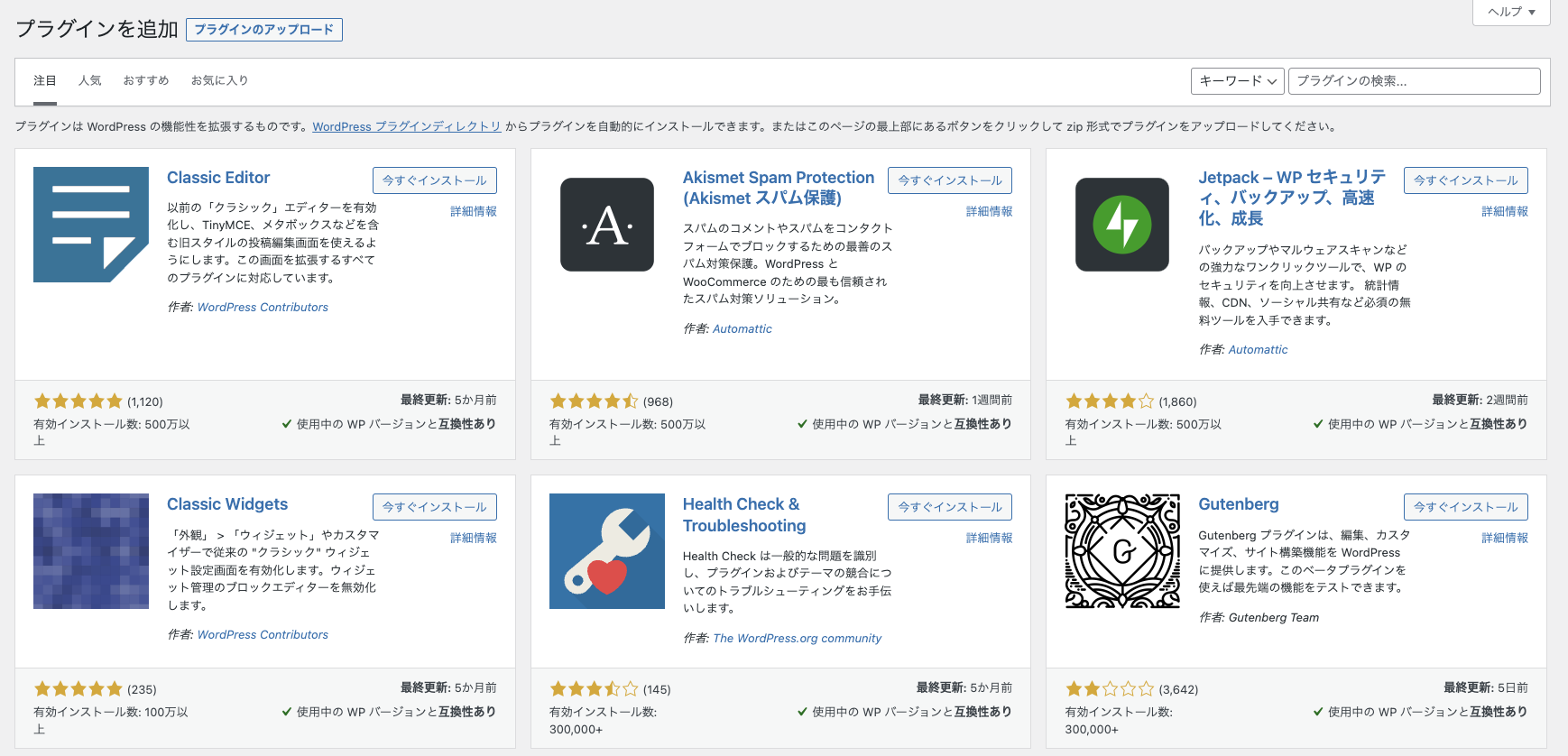Image resolution: width=1568 pixels, height=756 pixels.
Task: Switch to the 人気 tab
Action: 90,80
